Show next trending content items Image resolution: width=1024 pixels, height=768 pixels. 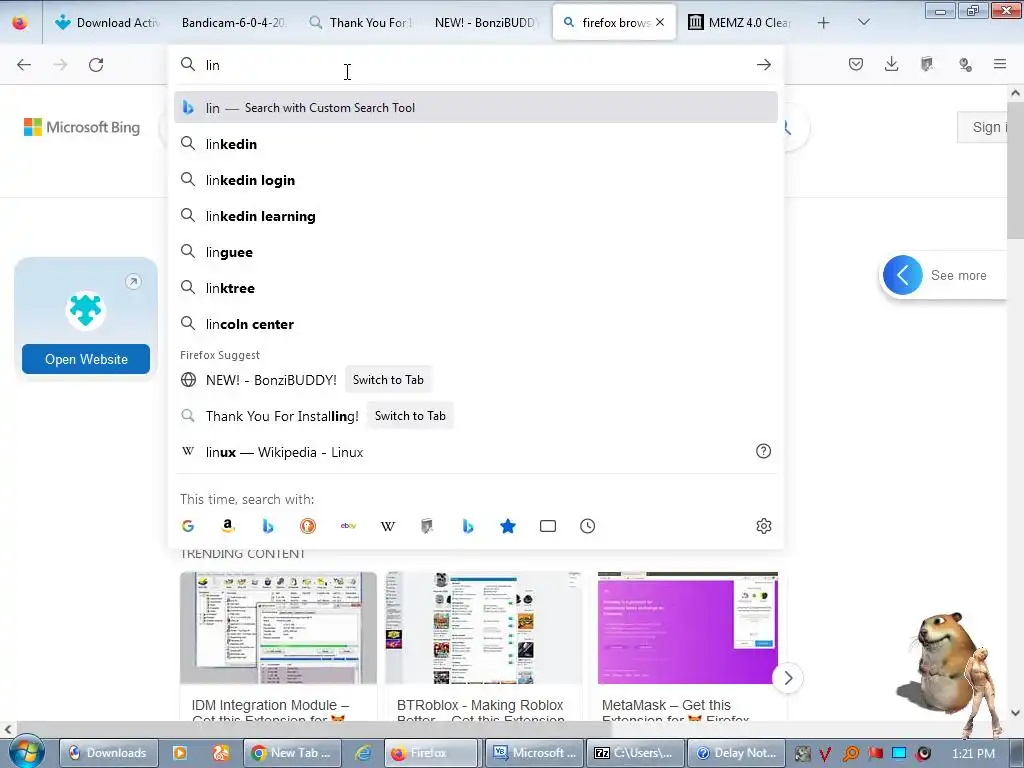pyautogui.click(x=788, y=678)
